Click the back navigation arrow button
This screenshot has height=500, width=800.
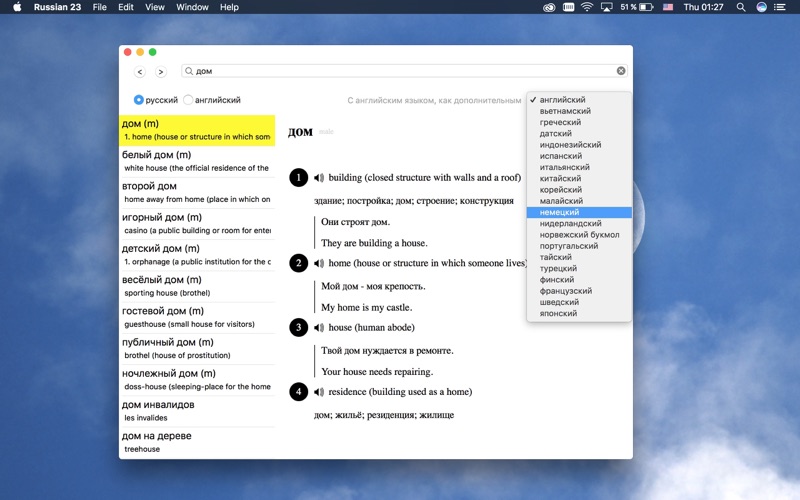(140, 72)
